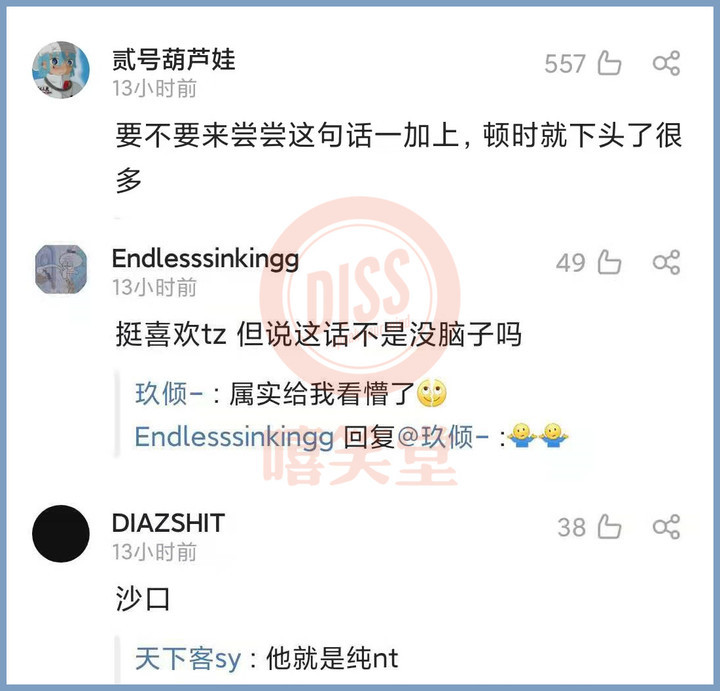Like DIAZSHIT's comment with 38 likes
This screenshot has height=691, width=720.
609,526
